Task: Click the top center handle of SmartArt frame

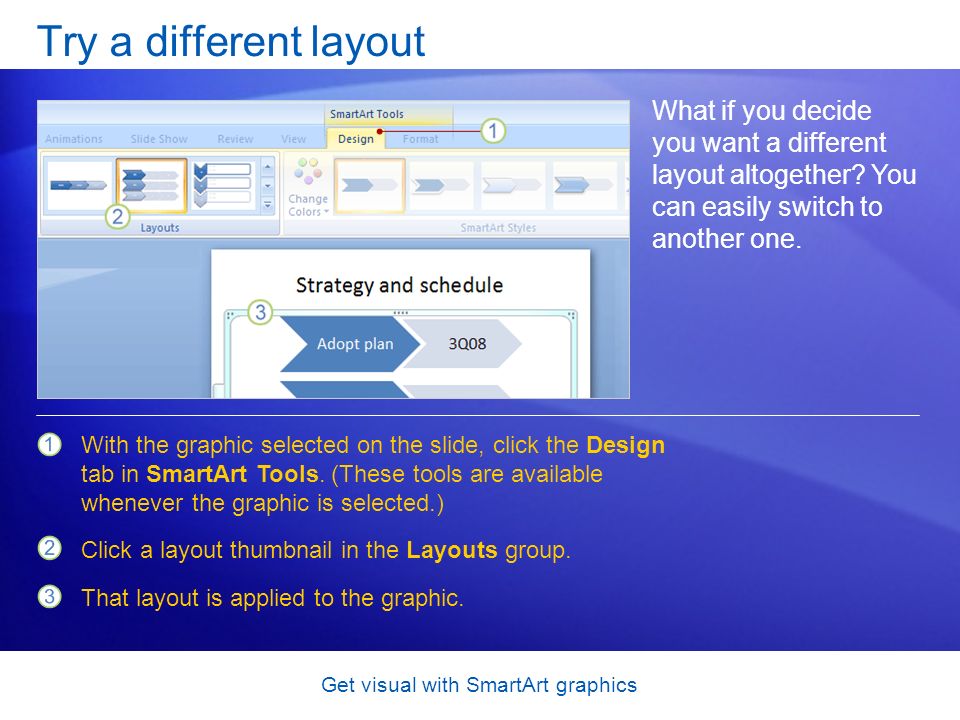Action: pos(400,313)
